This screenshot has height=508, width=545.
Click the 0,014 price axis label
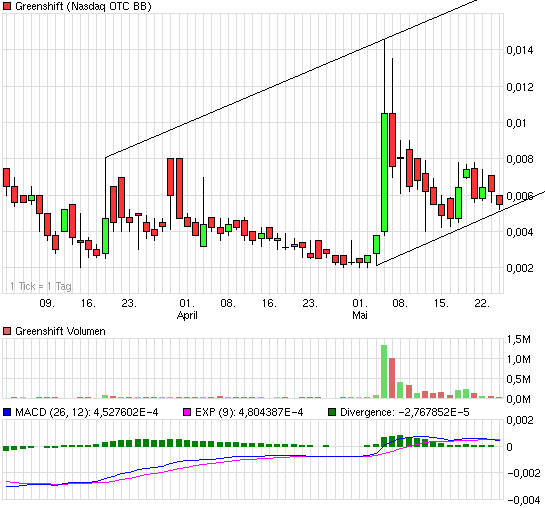point(520,50)
